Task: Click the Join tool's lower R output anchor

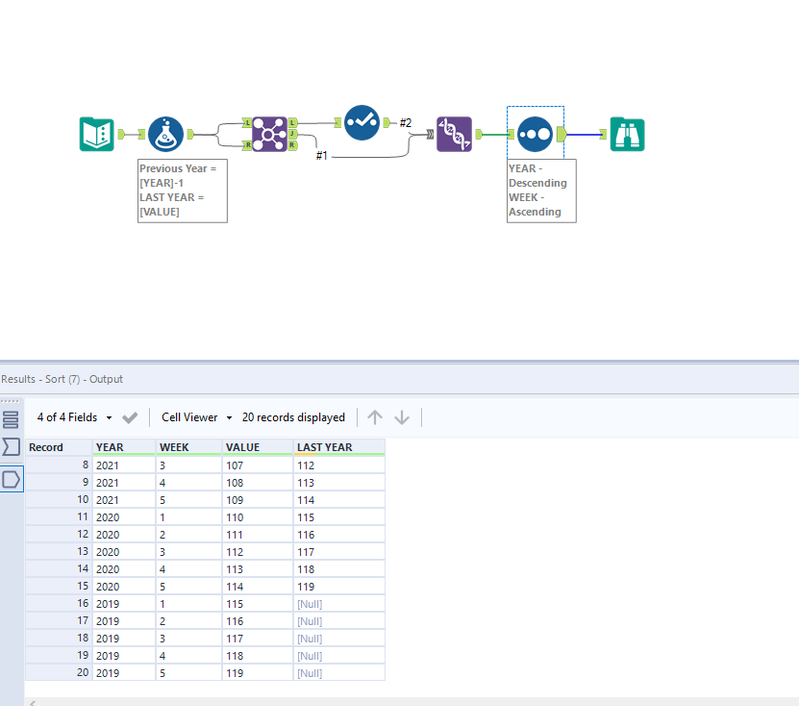Action: 292,145
